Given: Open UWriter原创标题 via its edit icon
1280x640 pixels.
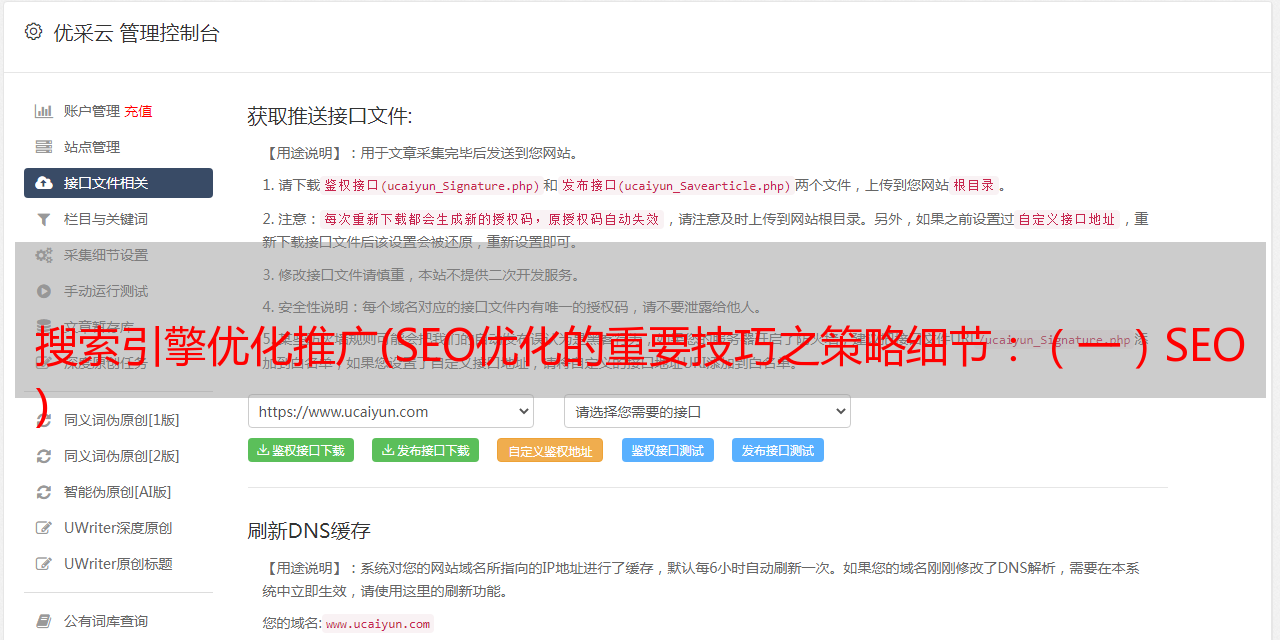Looking at the screenshot, I should pyautogui.click(x=43, y=564).
